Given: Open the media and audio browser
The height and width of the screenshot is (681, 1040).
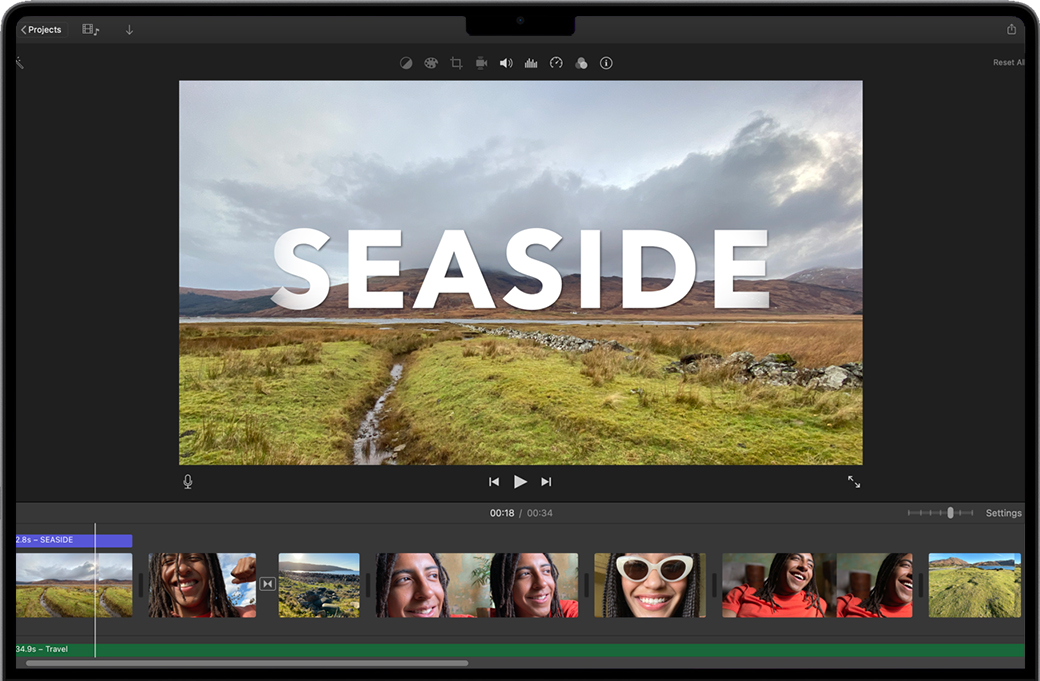Looking at the screenshot, I should [x=90, y=30].
